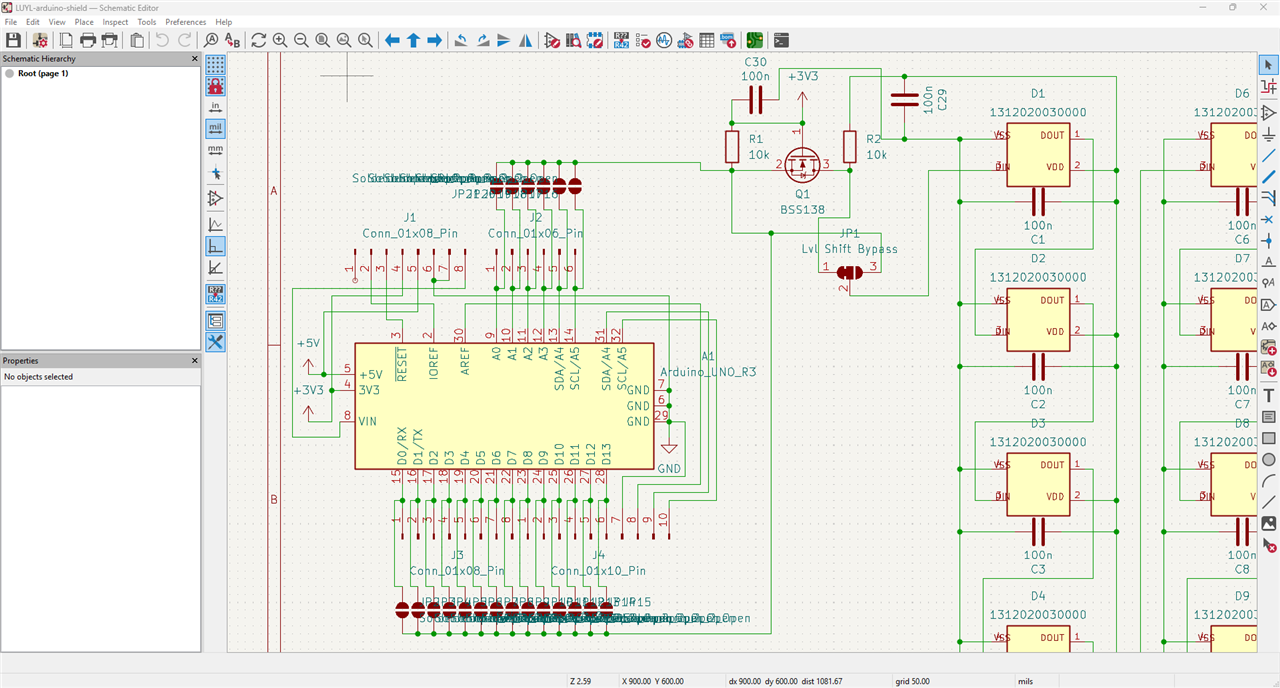
Task: Switch units to millimeters
Action: [x=215, y=150]
